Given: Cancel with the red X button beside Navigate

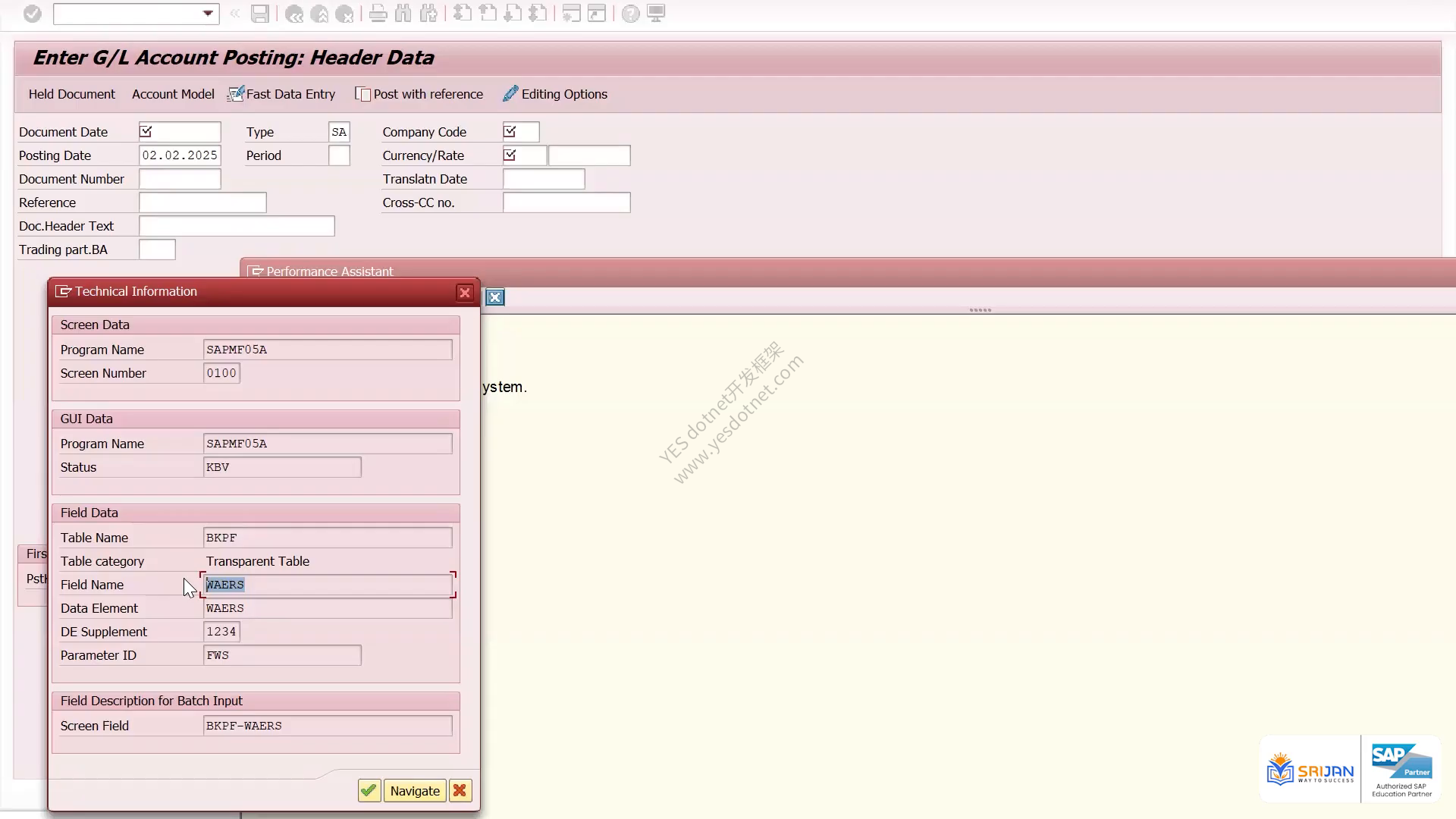Looking at the screenshot, I should pyautogui.click(x=460, y=791).
